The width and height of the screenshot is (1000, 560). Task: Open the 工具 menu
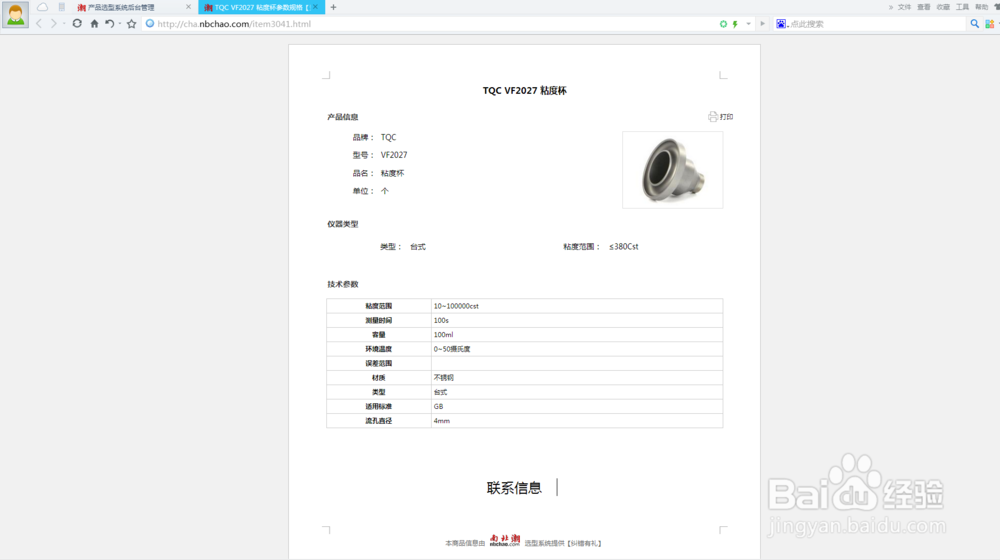962,7
